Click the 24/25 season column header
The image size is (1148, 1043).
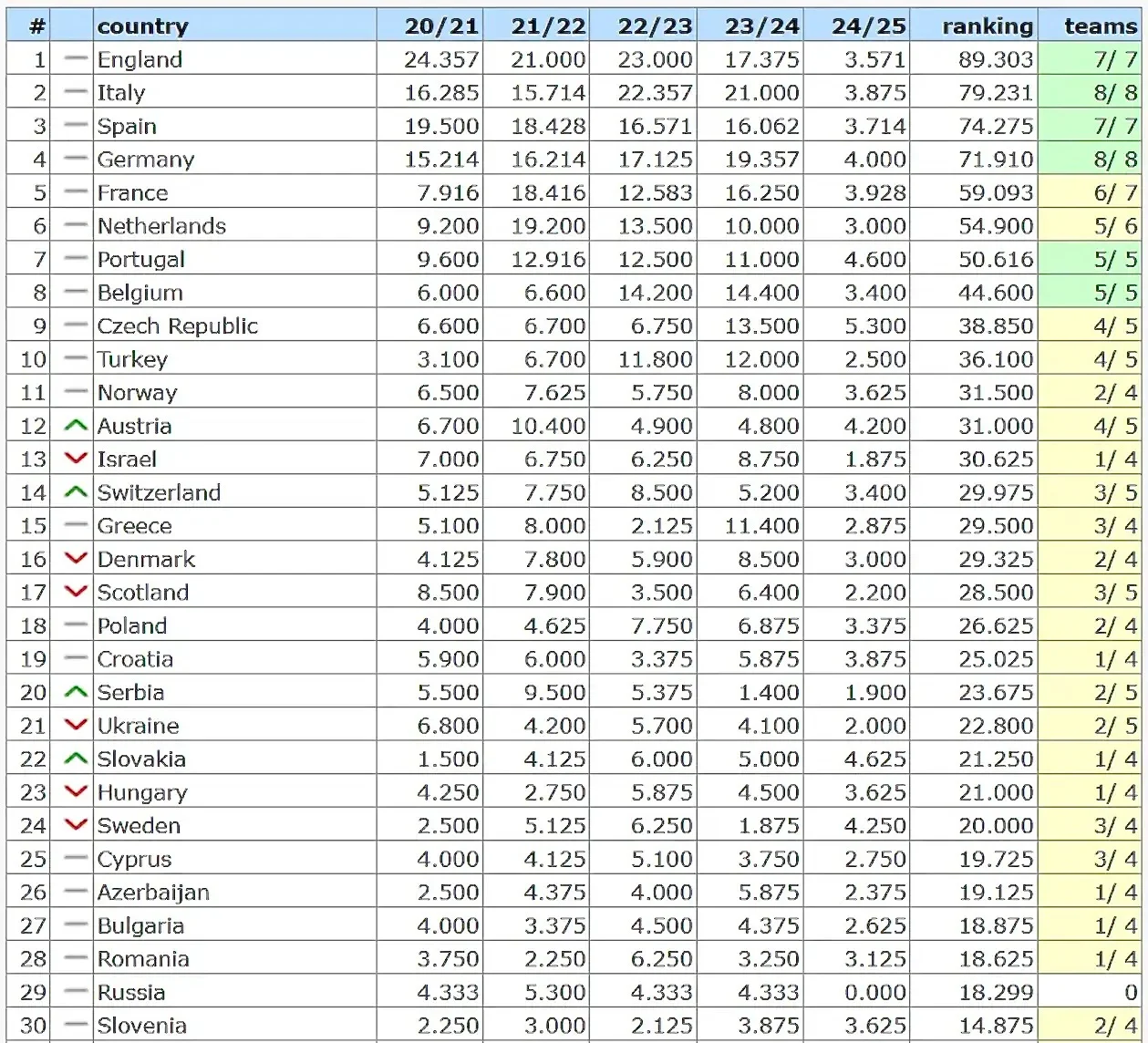pos(868,26)
